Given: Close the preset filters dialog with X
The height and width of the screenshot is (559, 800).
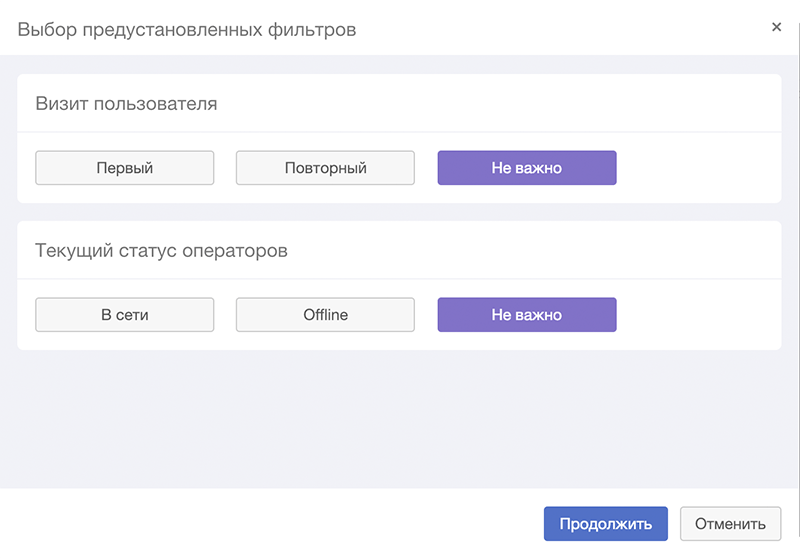Looking at the screenshot, I should [777, 27].
